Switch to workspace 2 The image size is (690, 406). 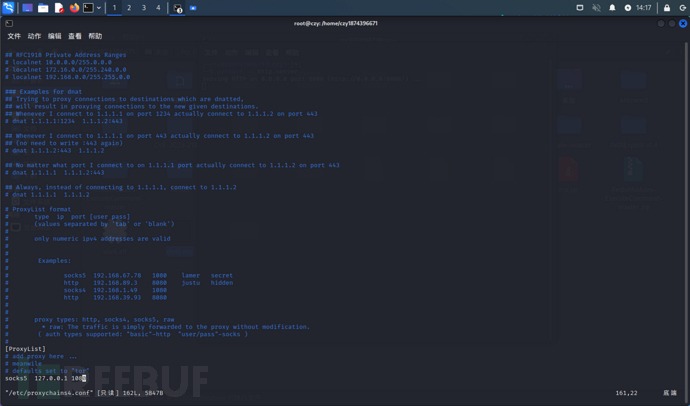[129, 8]
